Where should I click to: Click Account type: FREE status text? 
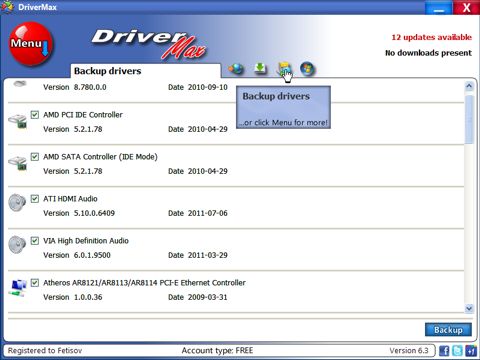(217, 350)
